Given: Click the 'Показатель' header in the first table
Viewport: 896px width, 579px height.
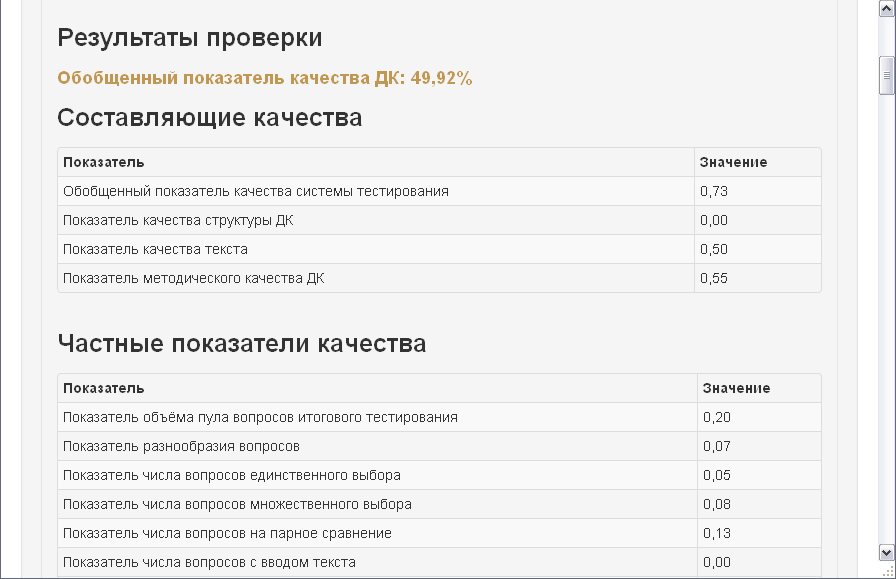Looking at the screenshot, I should coord(103,162).
